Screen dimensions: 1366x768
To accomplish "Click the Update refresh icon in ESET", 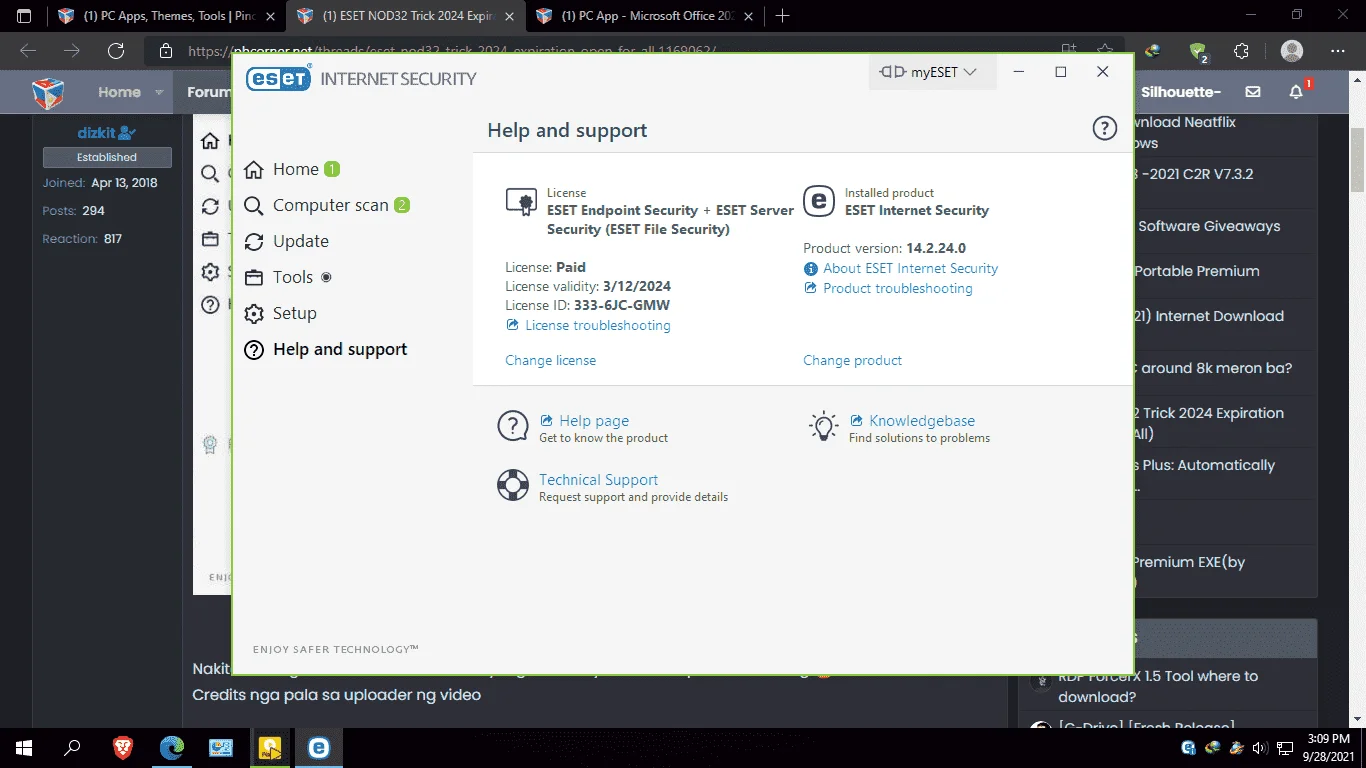I will [x=254, y=241].
